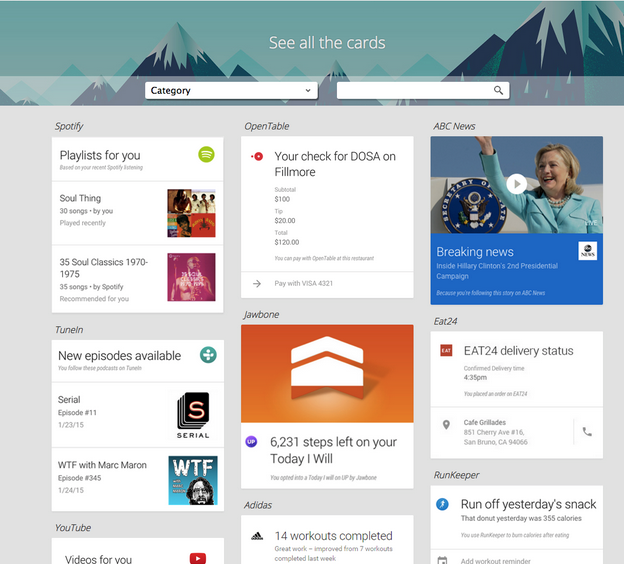
Task: Open the WTF with Marc Maron artwork
Action: (193, 481)
